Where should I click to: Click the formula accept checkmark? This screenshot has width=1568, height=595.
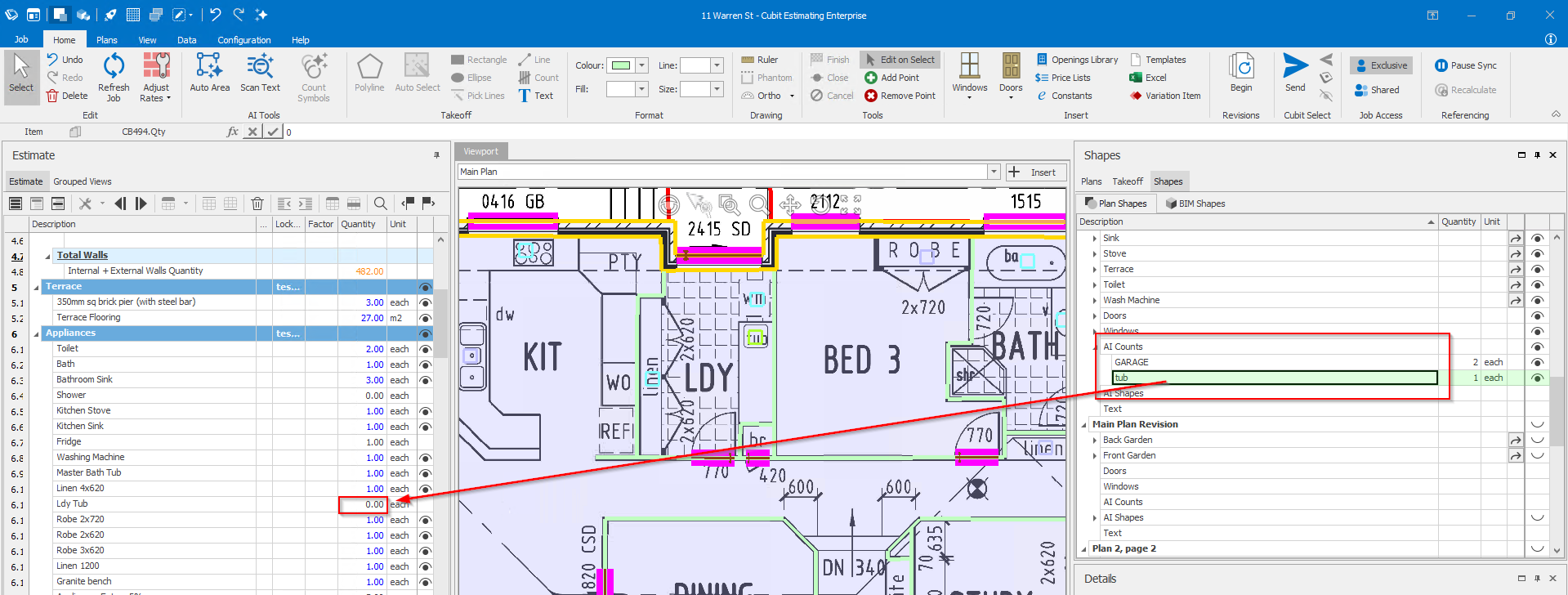(x=273, y=132)
